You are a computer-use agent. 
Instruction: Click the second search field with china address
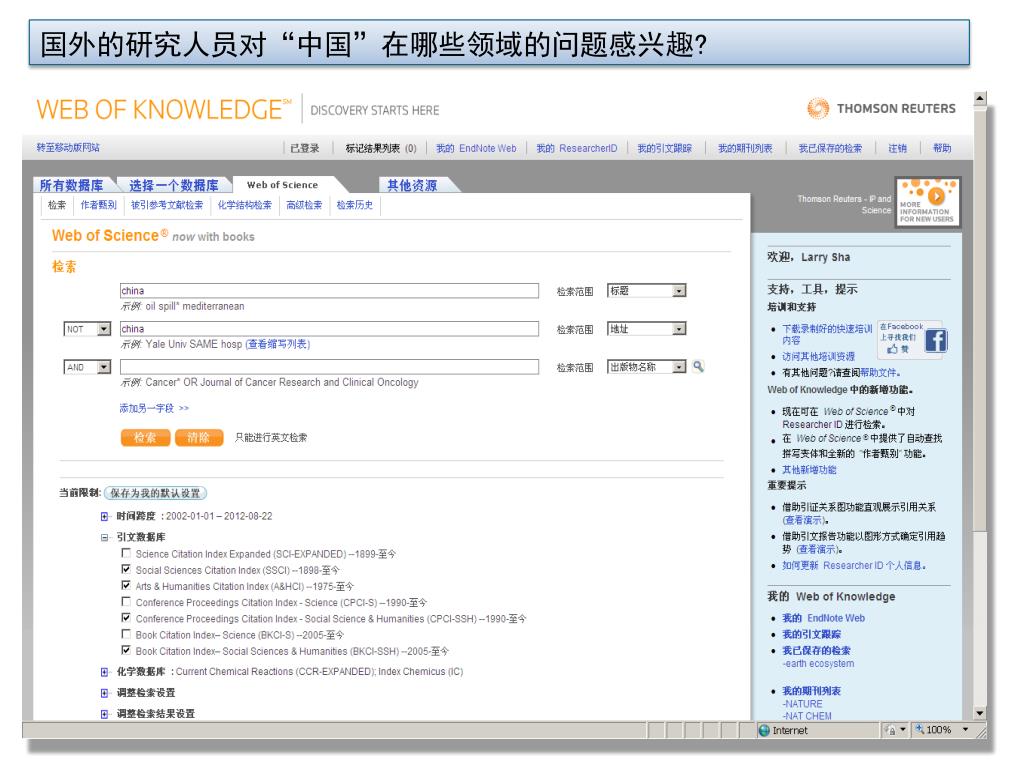click(x=329, y=328)
